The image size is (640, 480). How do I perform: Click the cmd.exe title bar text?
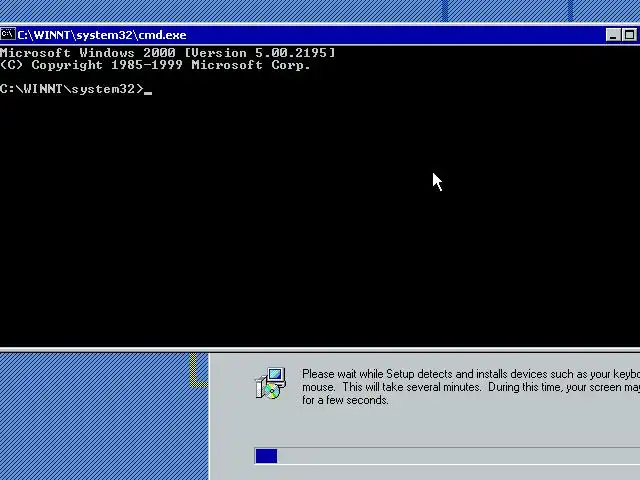point(102,35)
